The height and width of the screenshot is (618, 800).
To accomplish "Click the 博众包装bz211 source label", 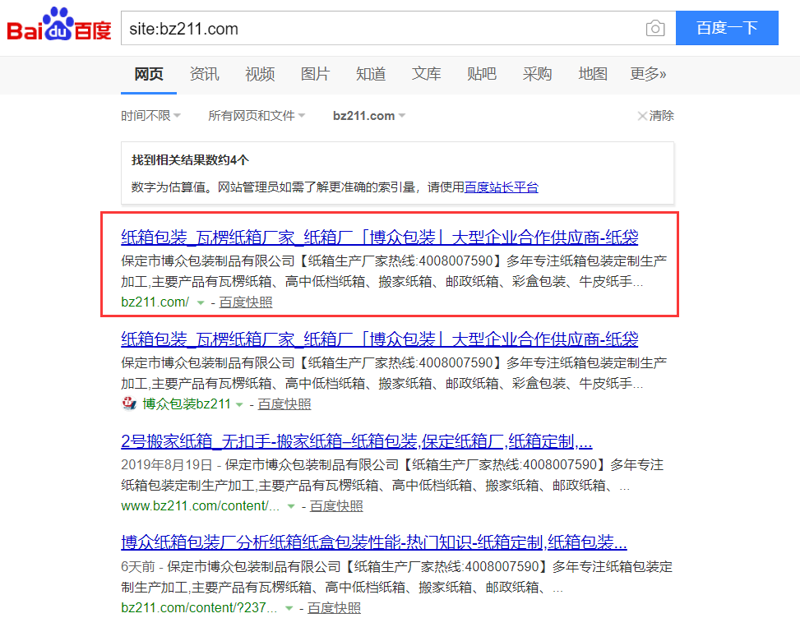I will pos(187,404).
